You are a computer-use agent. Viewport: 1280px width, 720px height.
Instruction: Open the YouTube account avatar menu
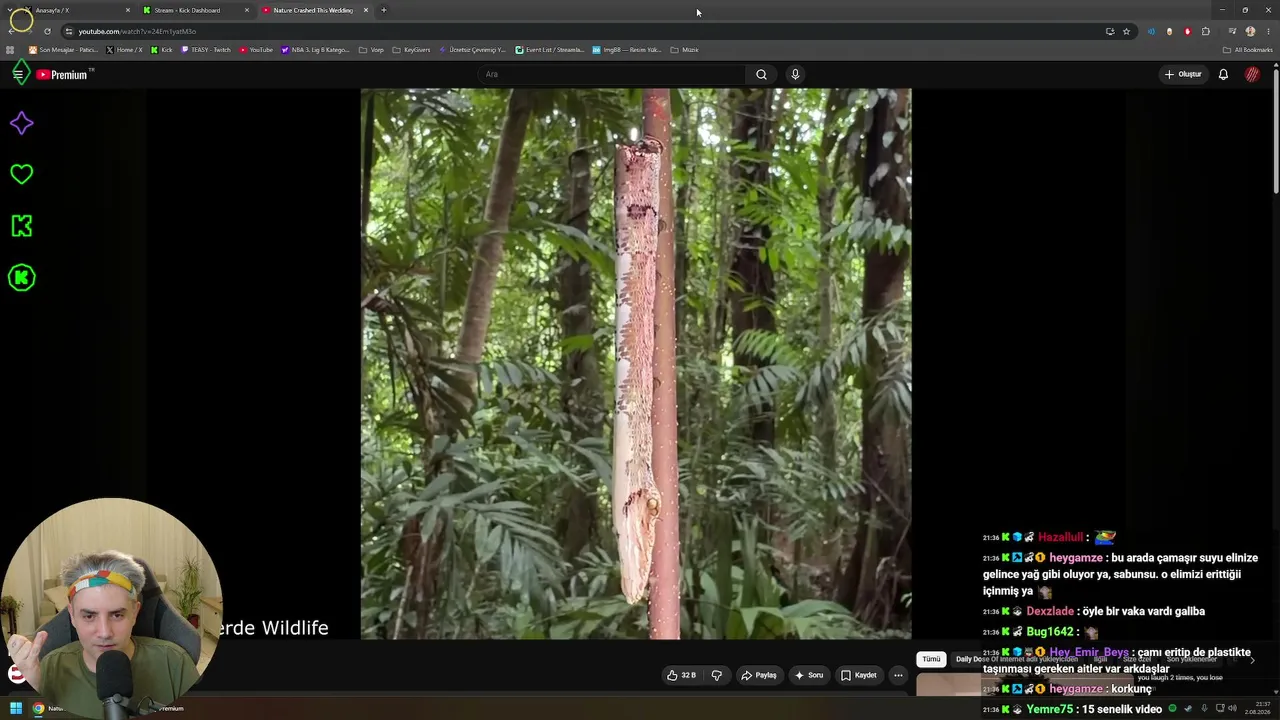pos(1252,74)
